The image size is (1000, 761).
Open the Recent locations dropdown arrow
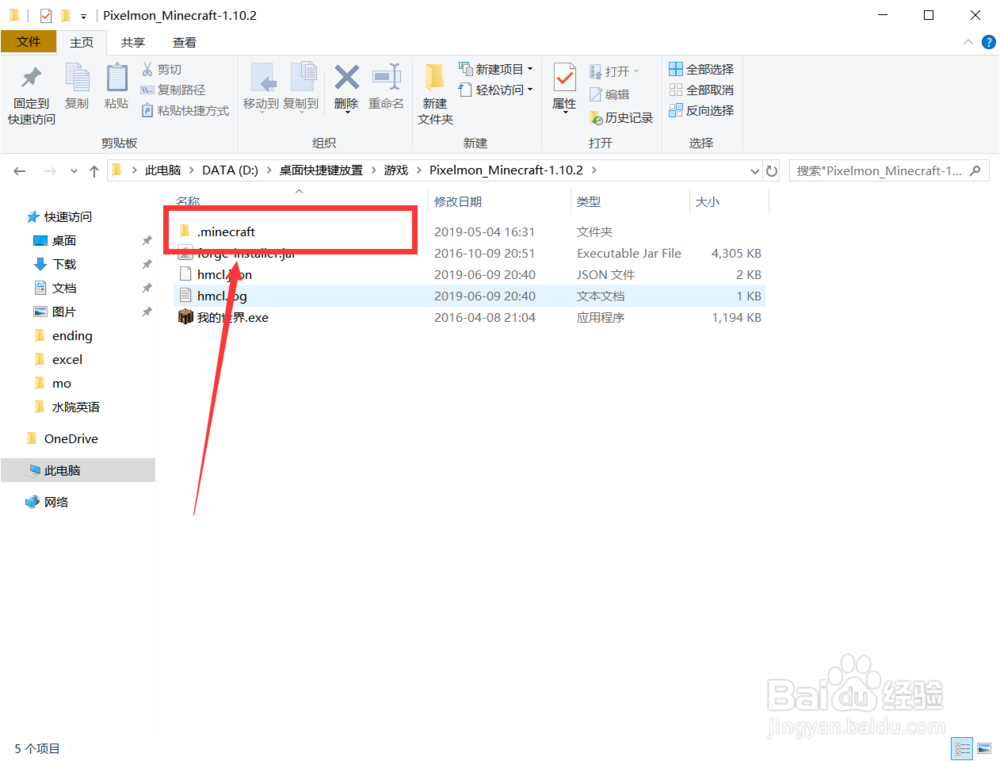(x=74, y=171)
